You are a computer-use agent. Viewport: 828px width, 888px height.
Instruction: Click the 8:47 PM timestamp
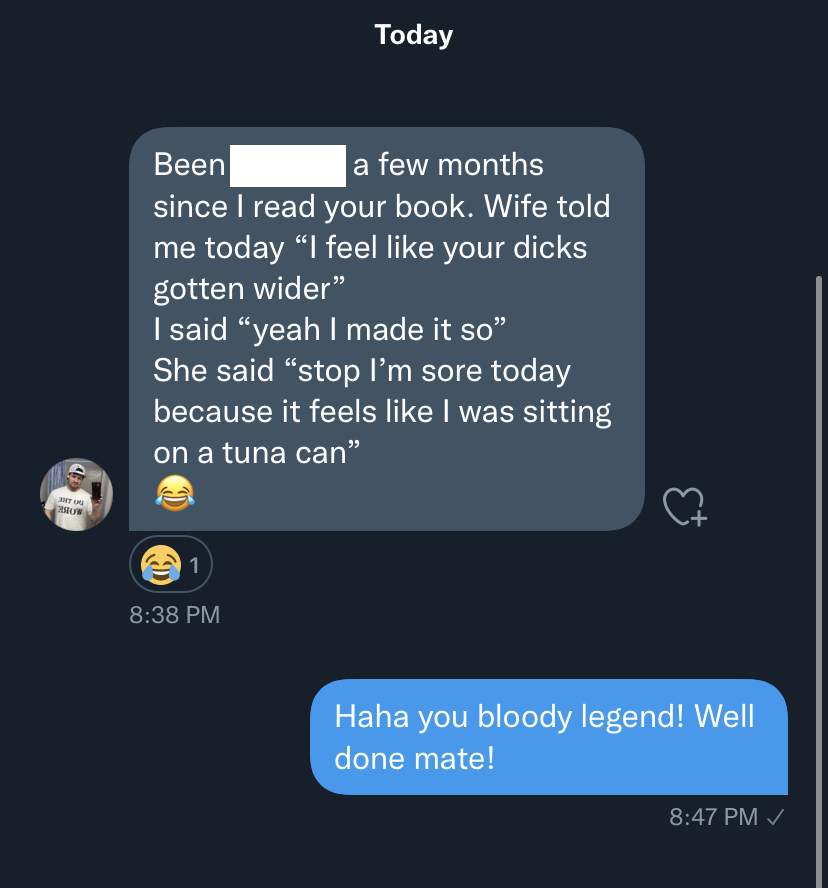(713, 817)
